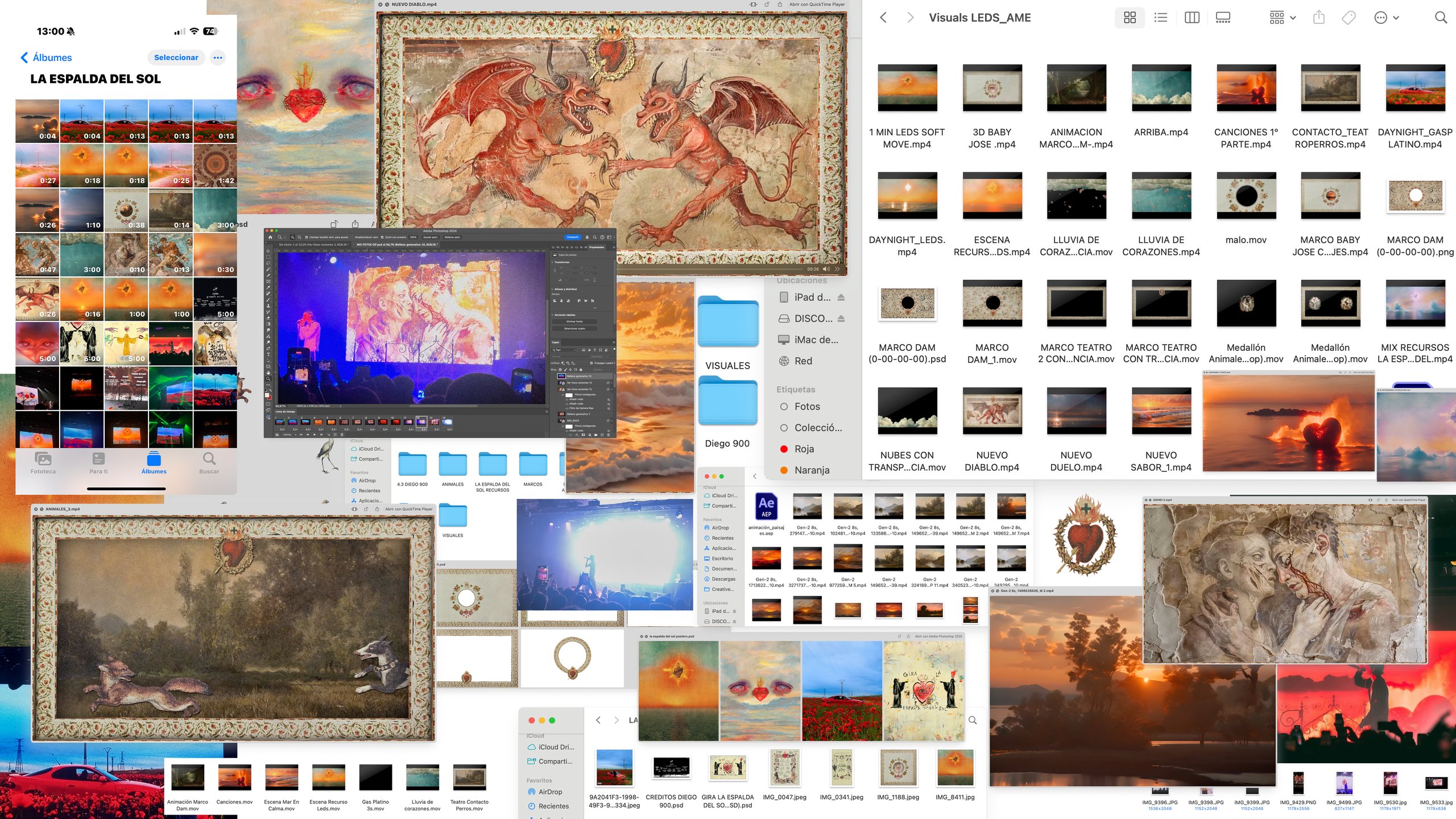Click the Compartir button in Photoshop
The height and width of the screenshot is (819, 1456).
573,237
